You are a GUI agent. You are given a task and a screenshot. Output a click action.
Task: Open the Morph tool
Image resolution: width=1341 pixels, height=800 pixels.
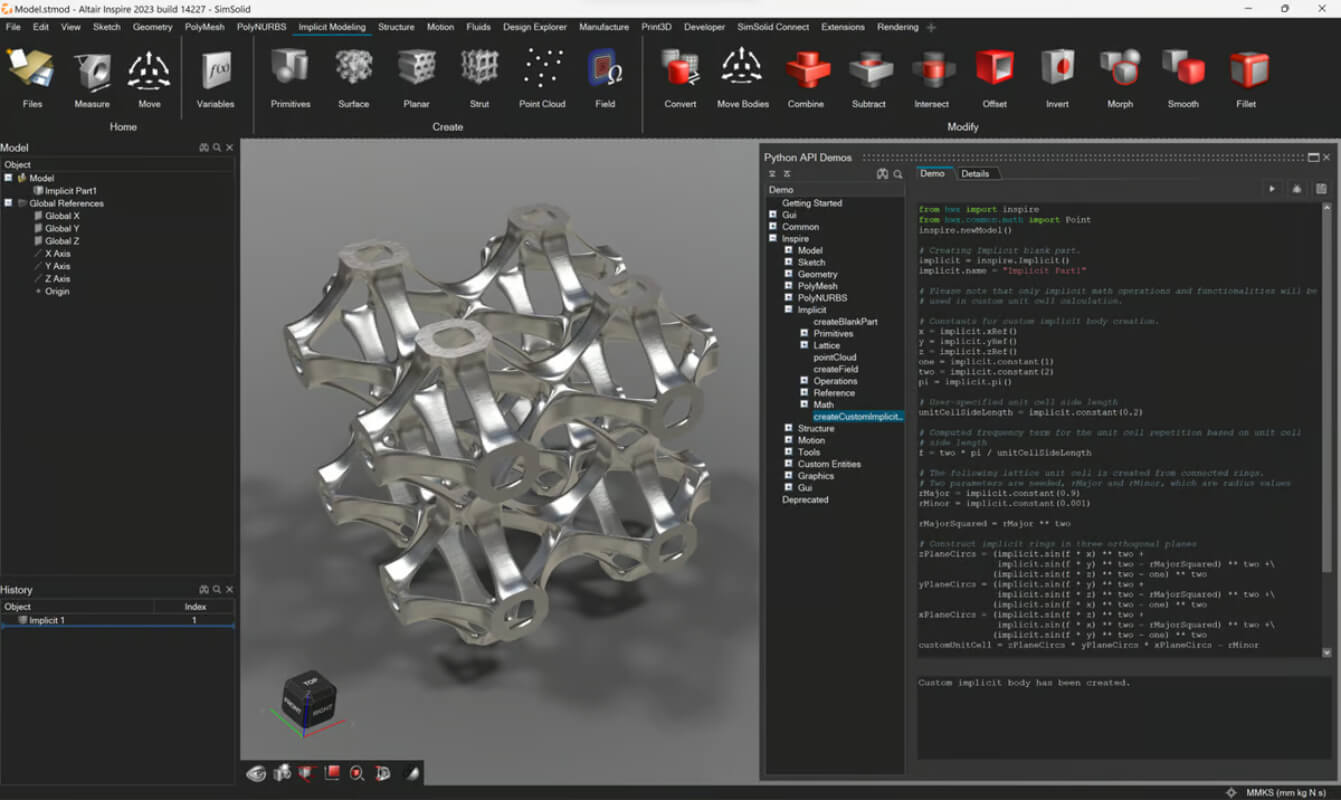point(1120,78)
